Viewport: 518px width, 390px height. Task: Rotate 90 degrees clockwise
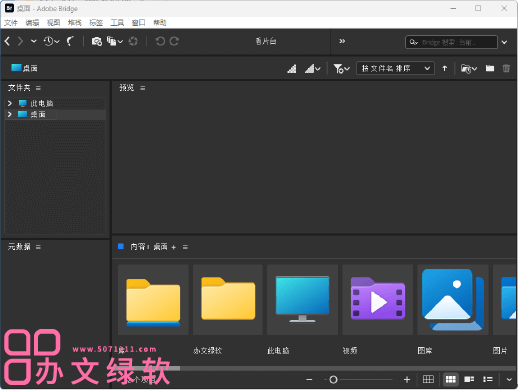point(174,41)
